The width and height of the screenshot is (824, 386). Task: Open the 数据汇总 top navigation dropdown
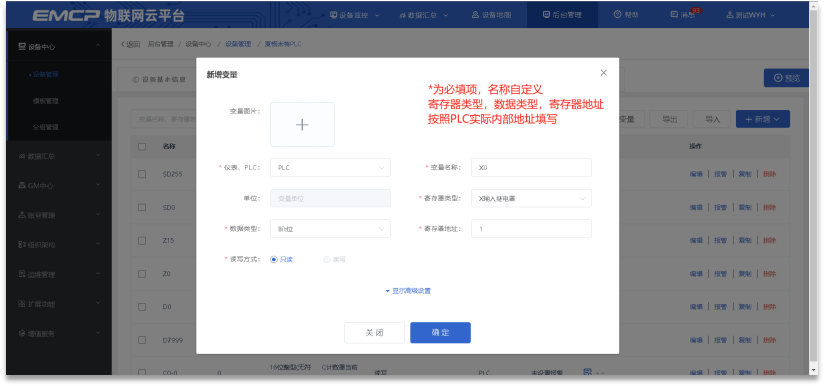424,15
